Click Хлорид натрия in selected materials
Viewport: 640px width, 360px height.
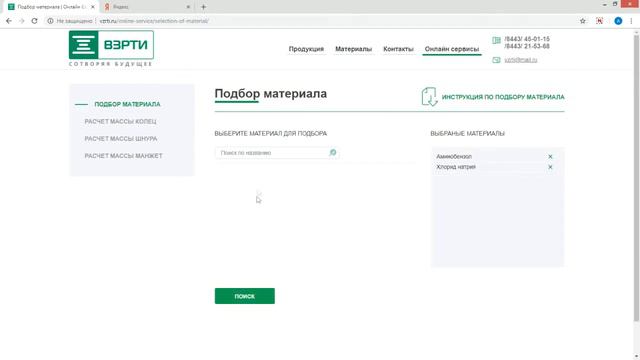(x=456, y=167)
